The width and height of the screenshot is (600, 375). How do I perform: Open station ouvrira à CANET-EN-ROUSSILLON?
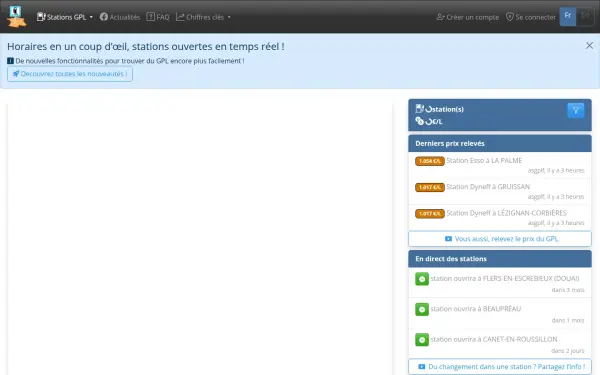(x=494, y=339)
